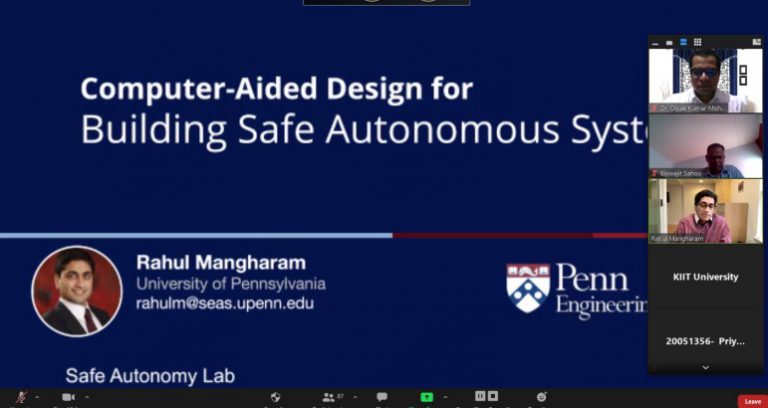The image size is (768, 408).
Task: Open share options caret beside Share Screen
Action: [x=445, y=397]
